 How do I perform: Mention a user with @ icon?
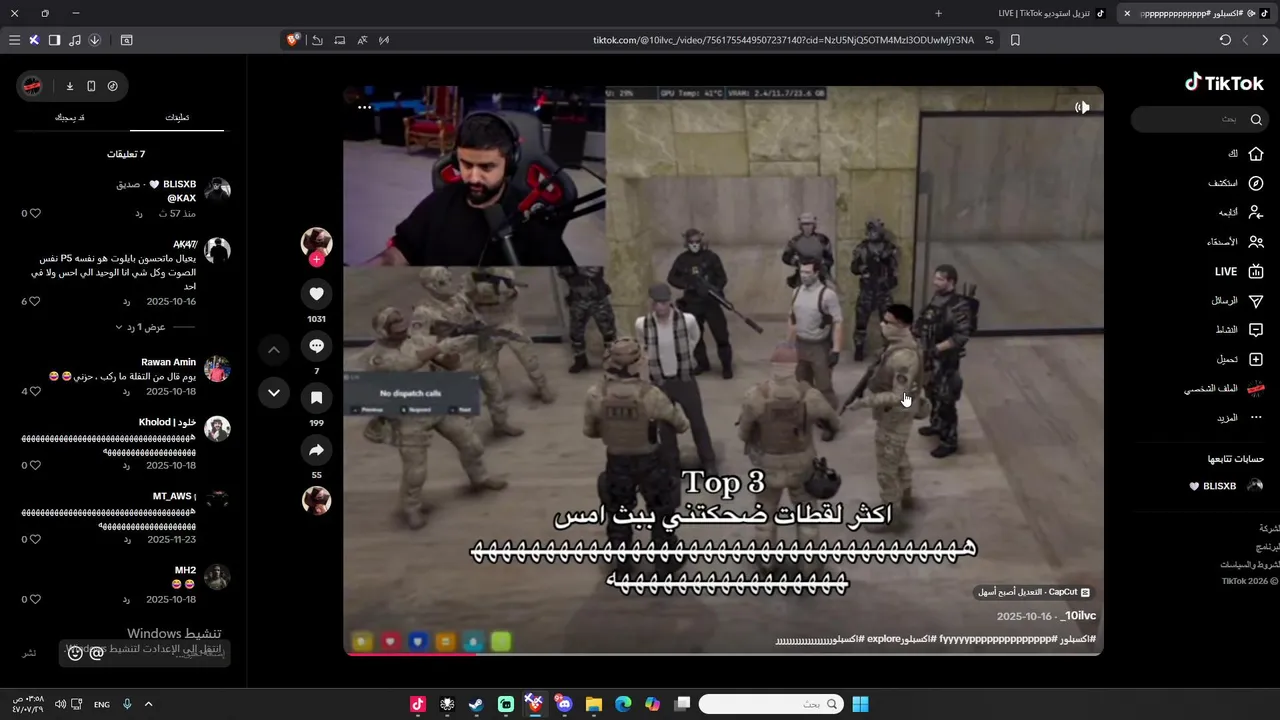96,653
